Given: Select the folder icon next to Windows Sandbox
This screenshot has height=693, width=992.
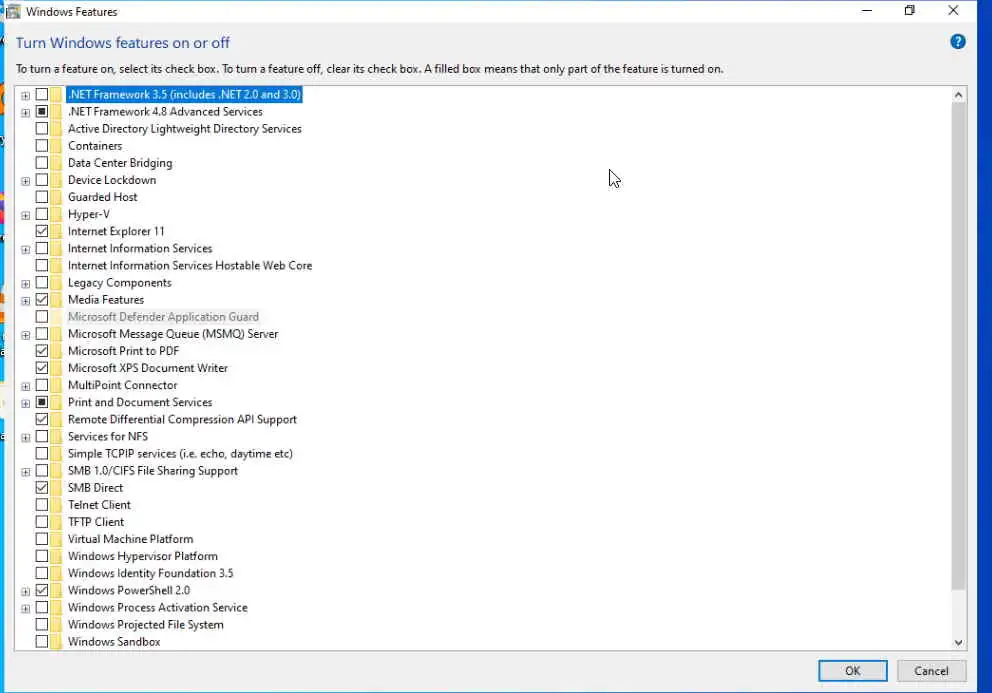Looking at the screenshot, I should pyautogui.click(x=56, y=641).
